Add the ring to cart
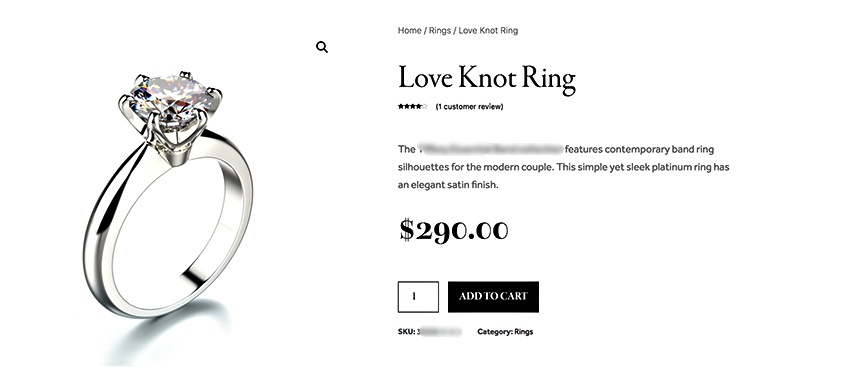Viewport: 843px width, 388px height. coord(493,297)
